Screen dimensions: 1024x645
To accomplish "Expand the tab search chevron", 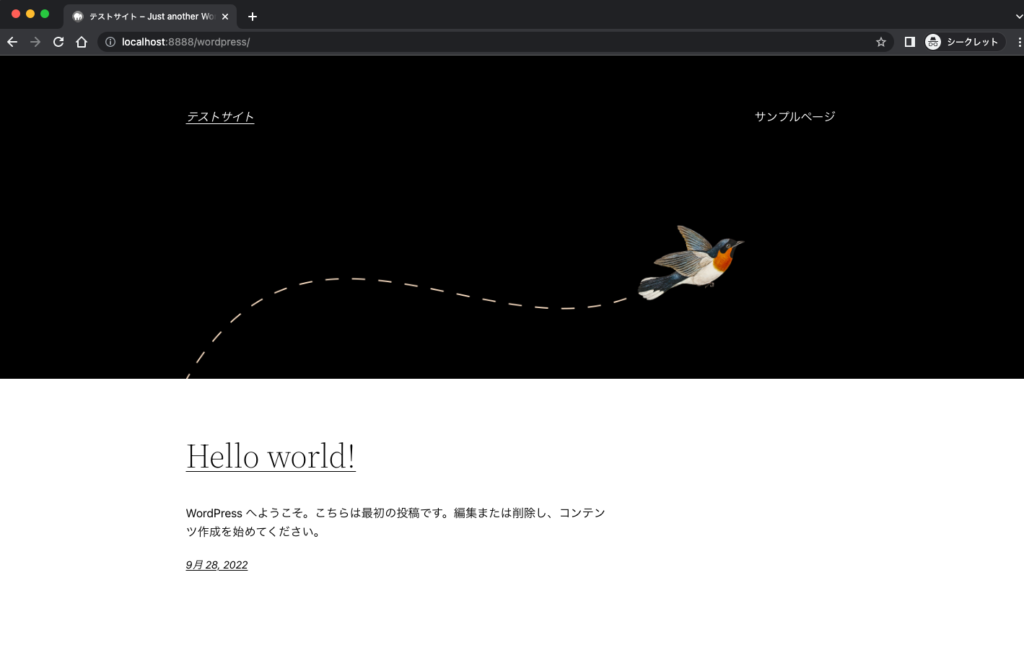I will (1017, 16).
